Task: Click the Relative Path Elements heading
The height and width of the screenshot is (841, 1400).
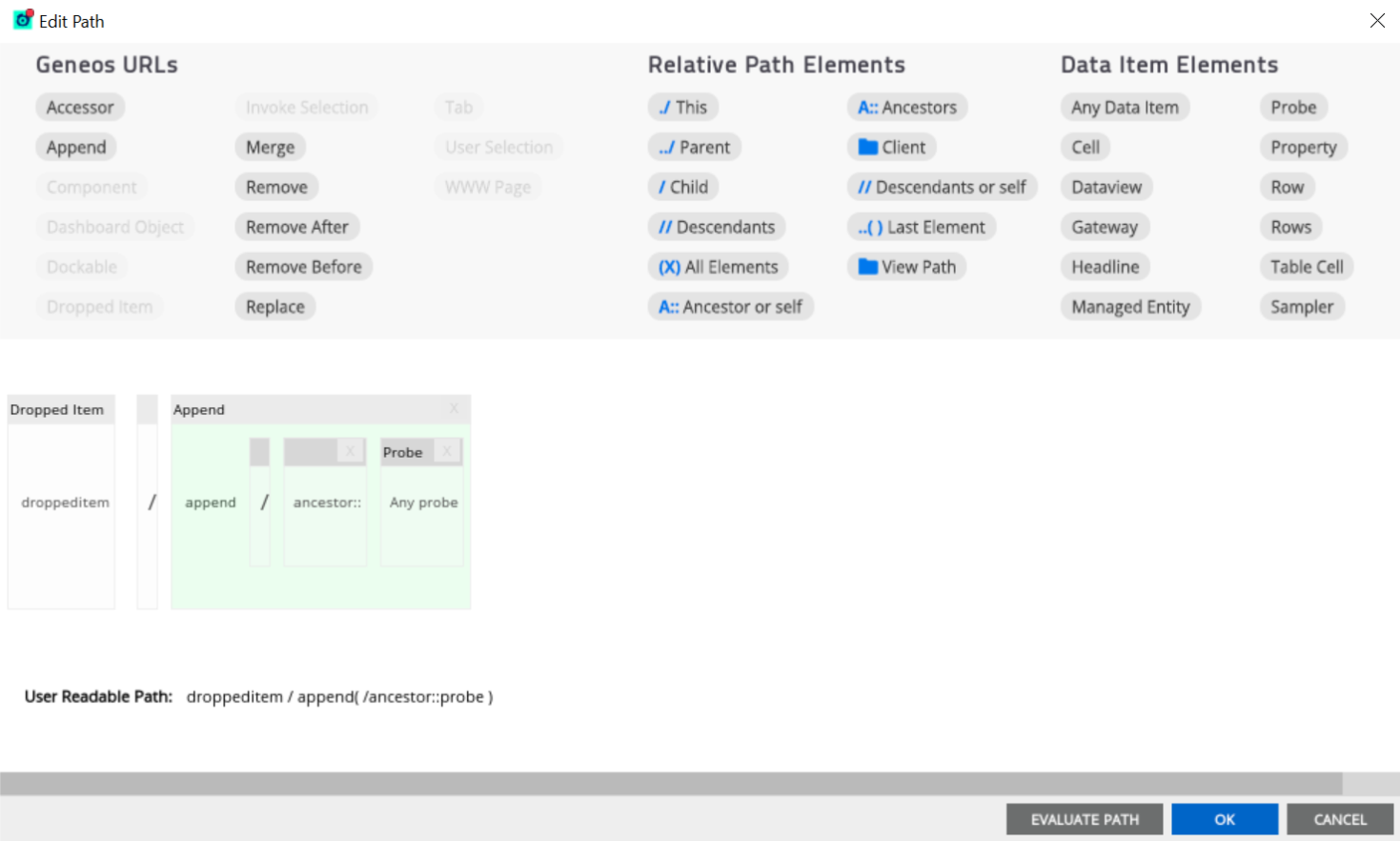Action: click(777, 65)
